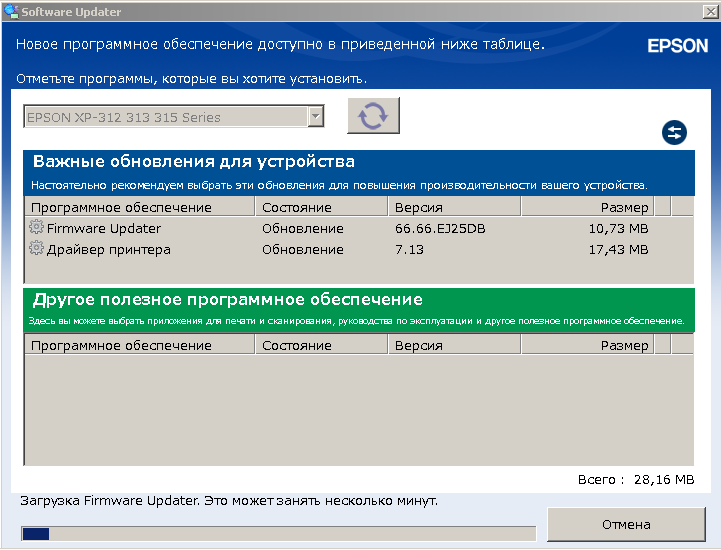The height and width of the screenshot is (550, 721).
Task: Click the refresh updates arrows button
Action: (x=373, y=115)
